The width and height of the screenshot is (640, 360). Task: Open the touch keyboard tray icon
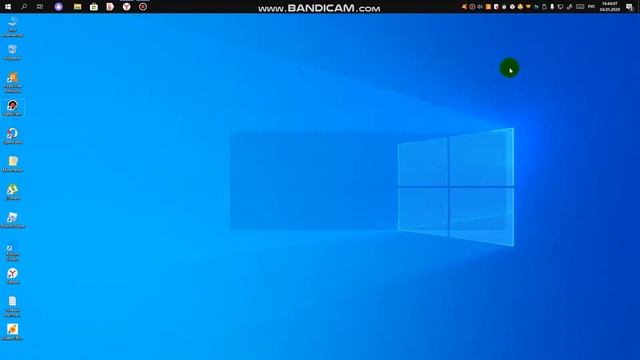[x=580, y=7]
